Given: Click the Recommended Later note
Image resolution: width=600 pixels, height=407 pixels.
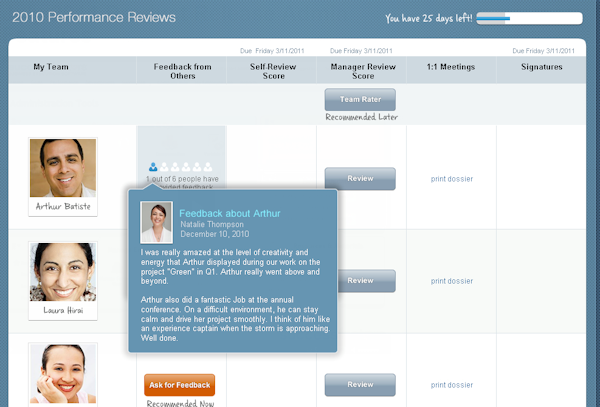Looking at the screenshot, I should 361,117.
